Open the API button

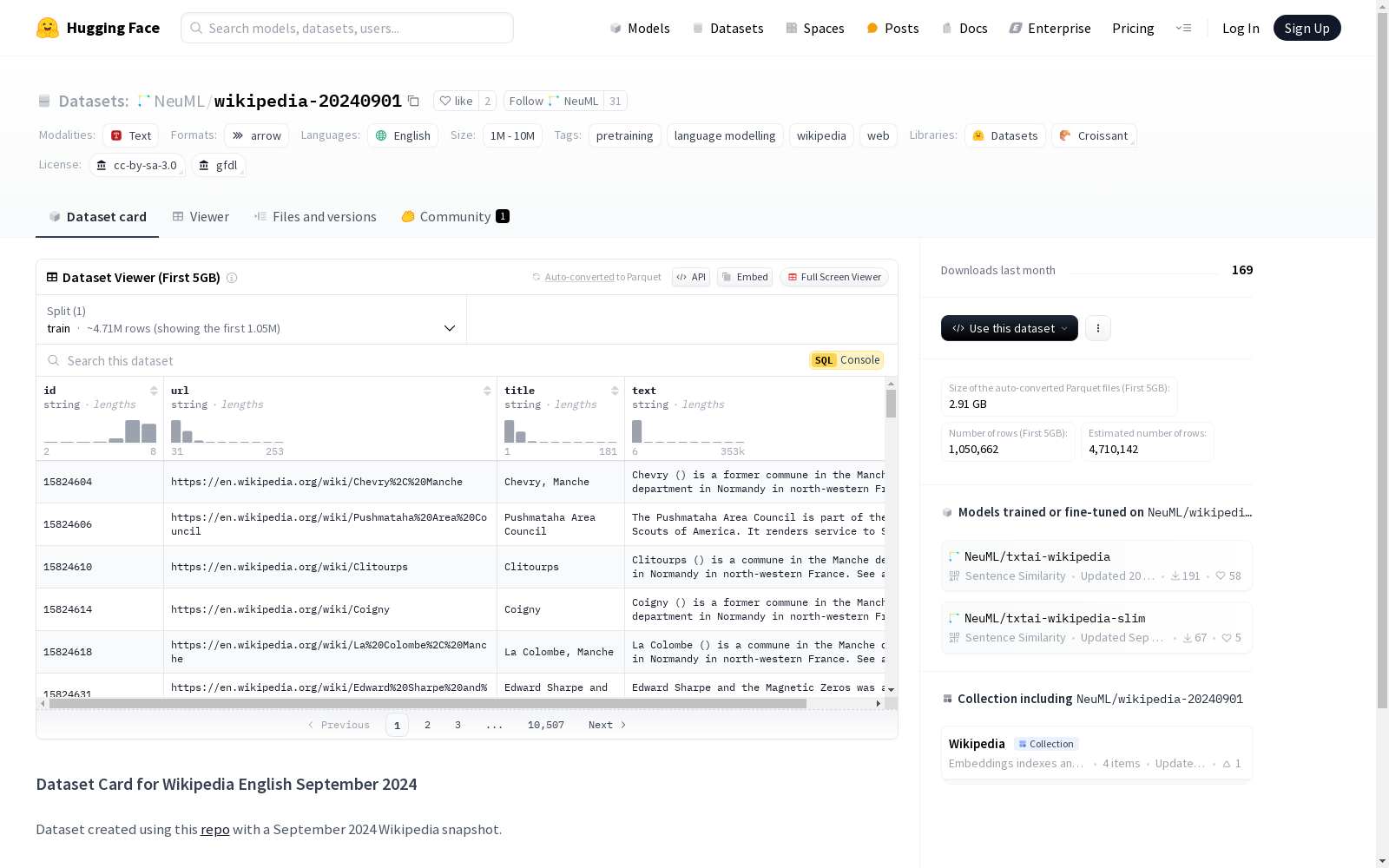point(691,277)
